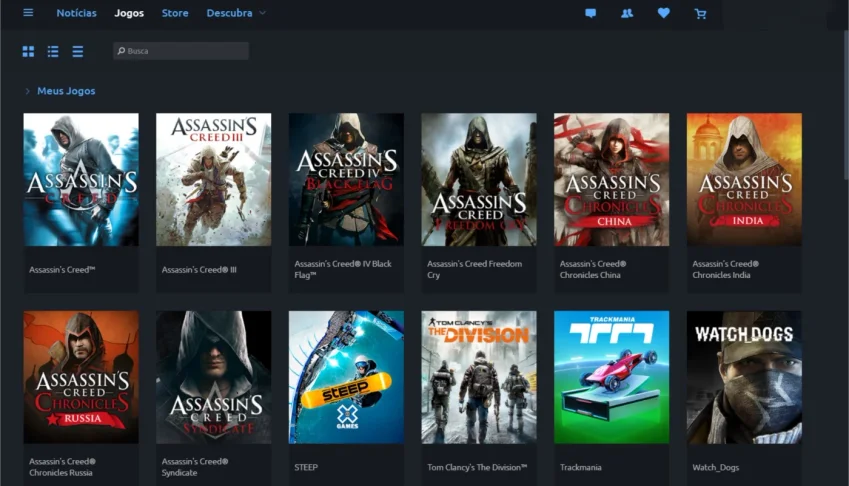Click "Tom Clancy's The Division™" label
Viewport: 849px width, 486px height.
click(x=477, y=467)
